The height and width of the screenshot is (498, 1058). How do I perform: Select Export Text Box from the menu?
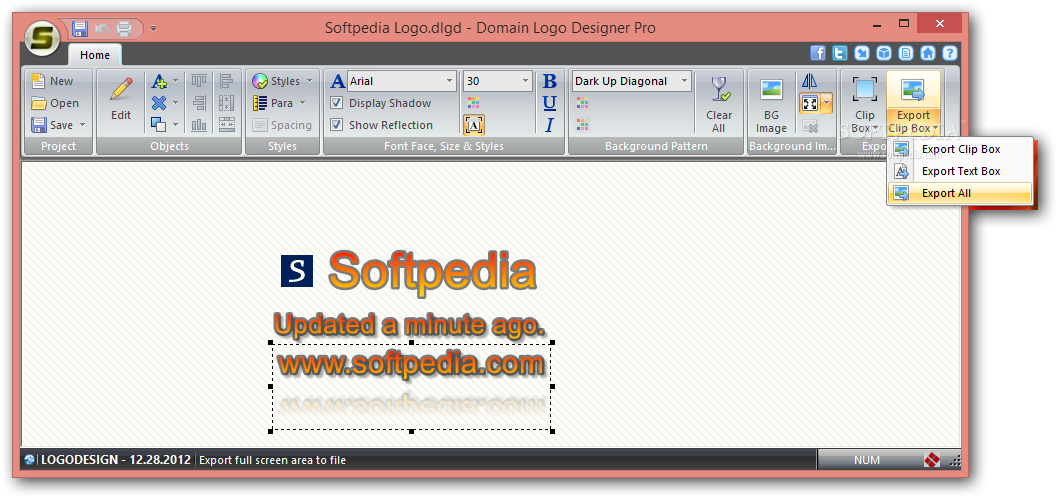pyautogui.click(x=959, y=171)
